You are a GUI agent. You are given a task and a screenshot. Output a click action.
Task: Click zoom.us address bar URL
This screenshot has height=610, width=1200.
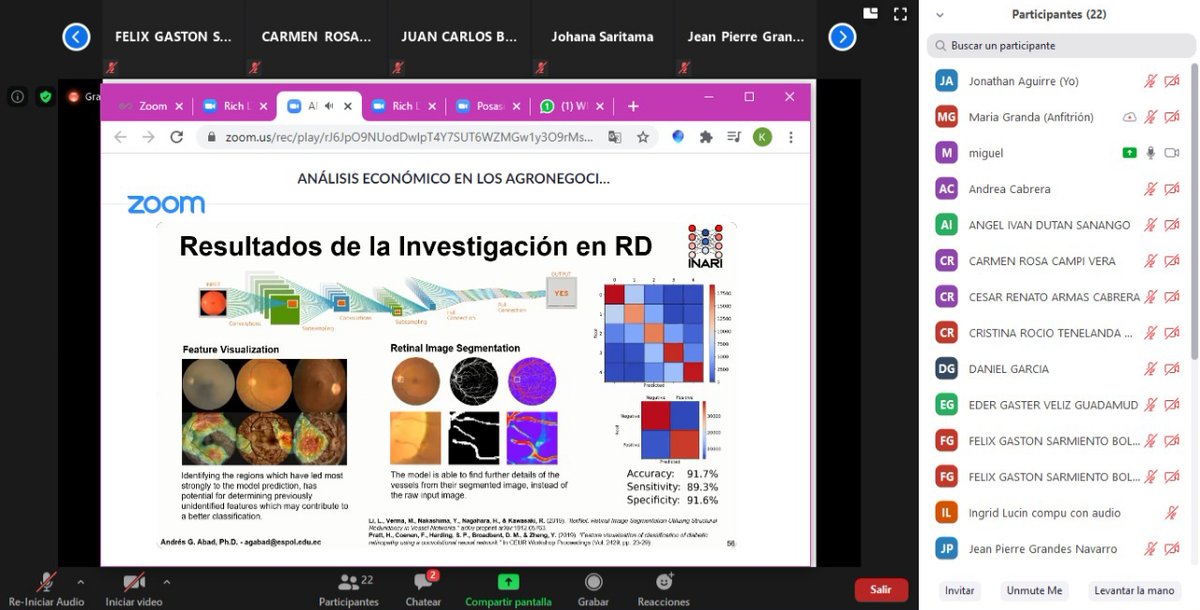pyautogui.click(x=409, y=137)
